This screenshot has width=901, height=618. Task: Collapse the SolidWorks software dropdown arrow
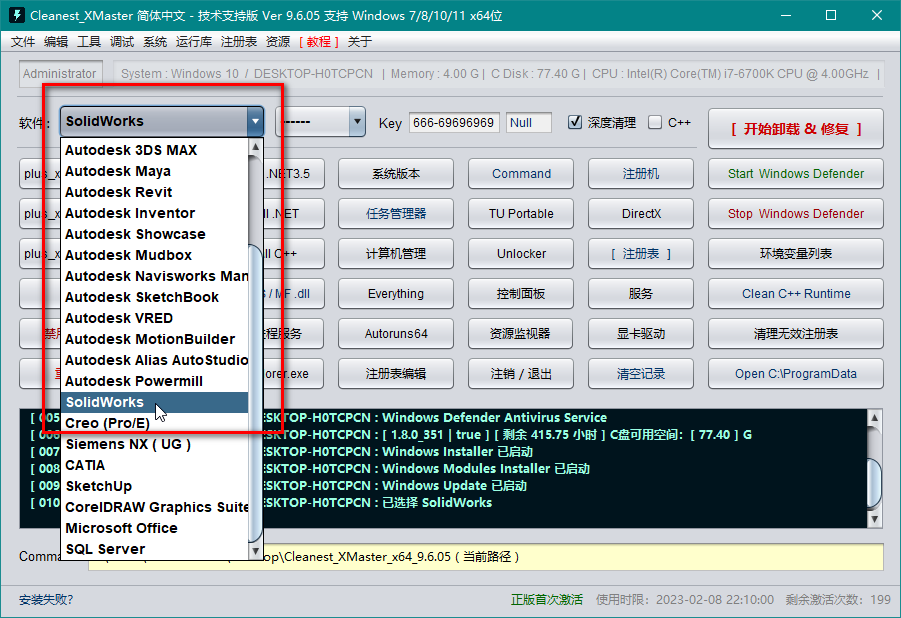[x=255, y=121]
